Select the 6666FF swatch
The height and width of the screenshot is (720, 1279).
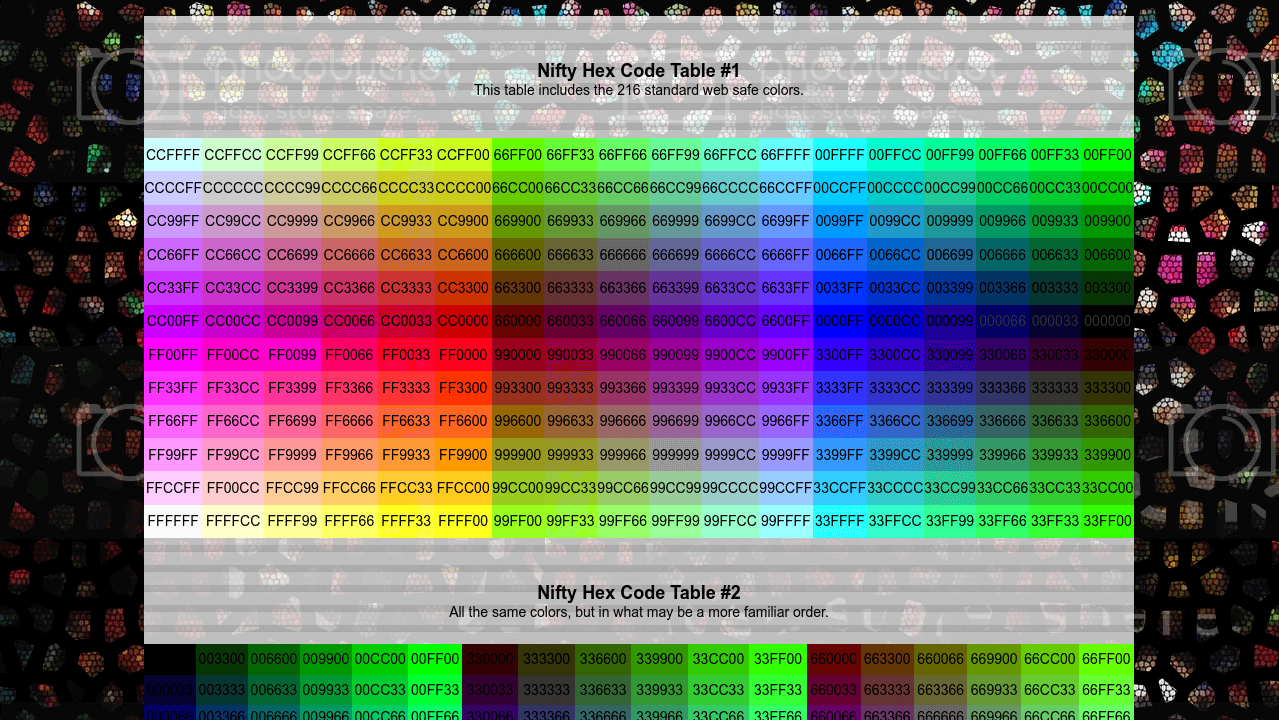[x=785, y=255]
